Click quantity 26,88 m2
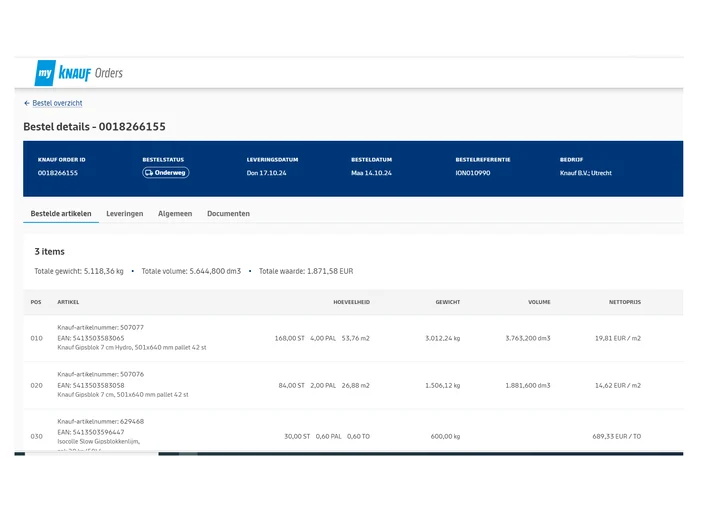This screenshot has width=704, height=528. [x=356, y=386]
